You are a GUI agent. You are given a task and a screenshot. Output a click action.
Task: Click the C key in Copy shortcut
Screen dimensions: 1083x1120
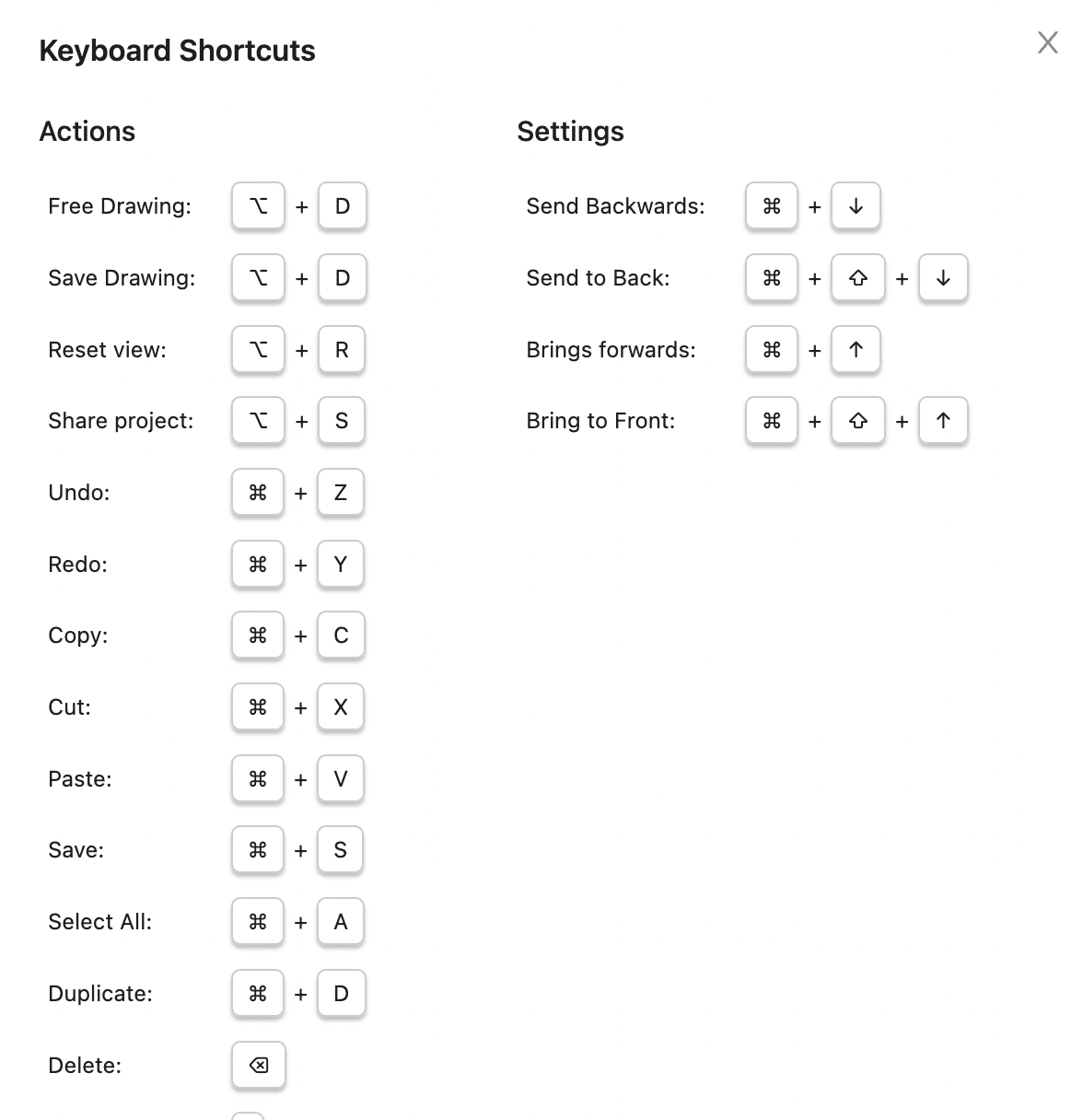(x=341, y=636)
